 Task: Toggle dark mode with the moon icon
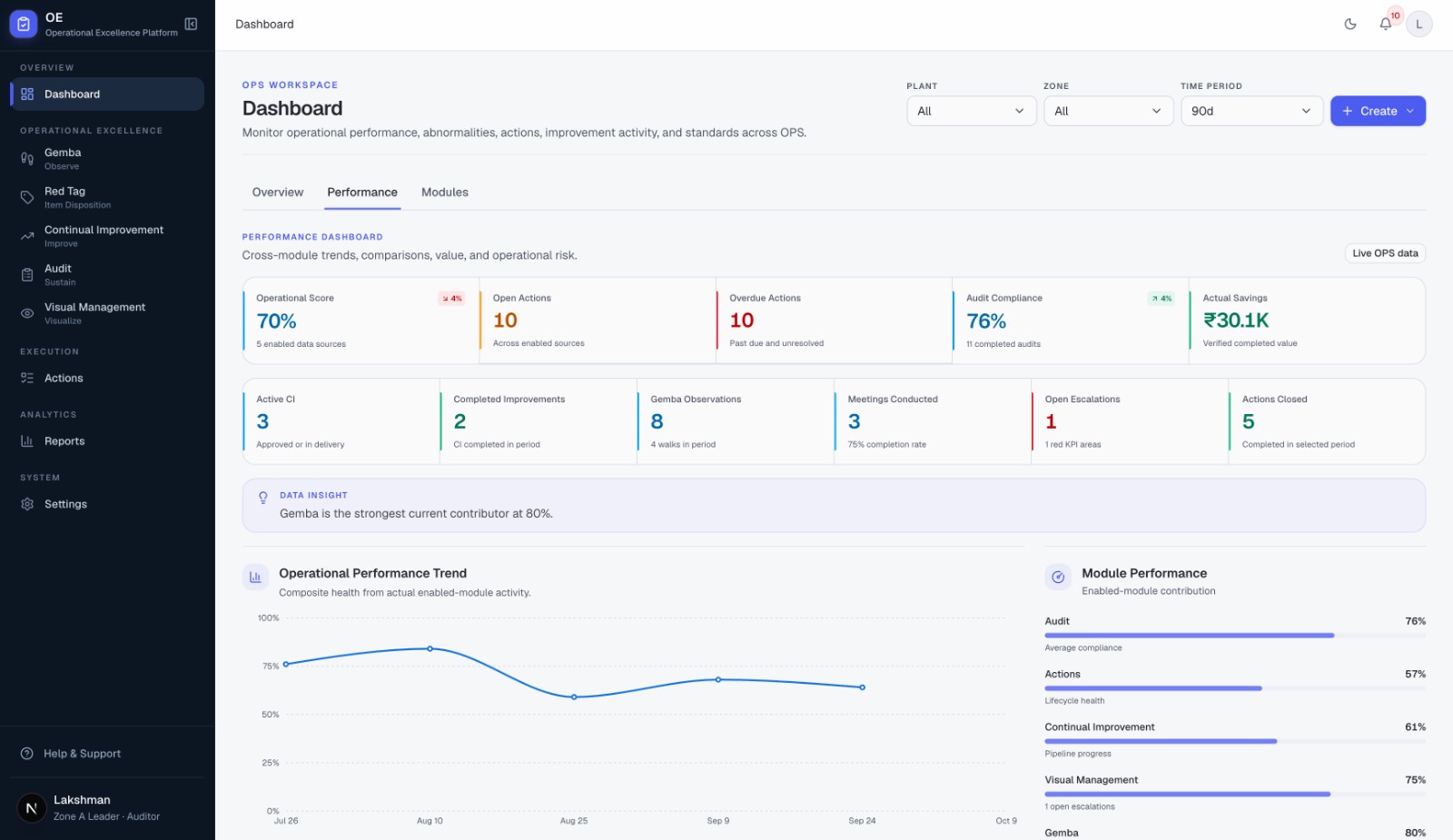coord(1350,25)
